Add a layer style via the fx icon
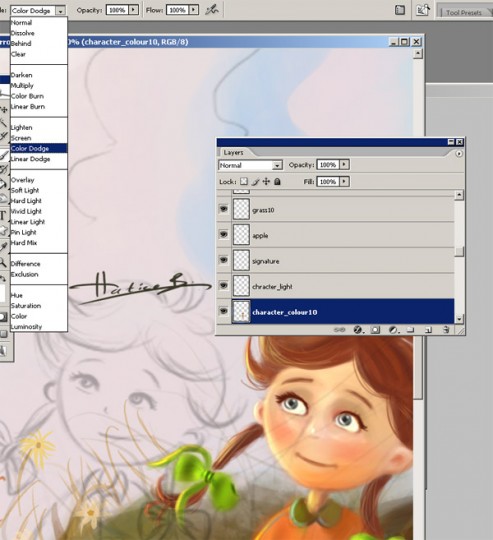The height and width of the screenshot is (540, 493). (x=358, y=330)
